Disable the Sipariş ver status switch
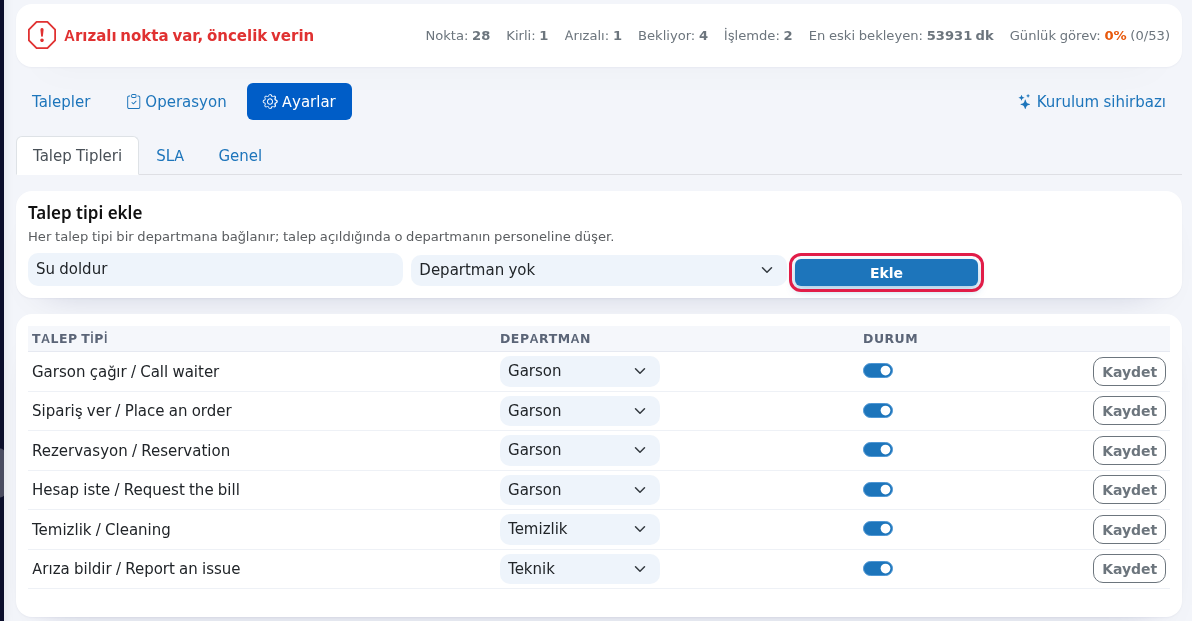 tap(877, 410)
